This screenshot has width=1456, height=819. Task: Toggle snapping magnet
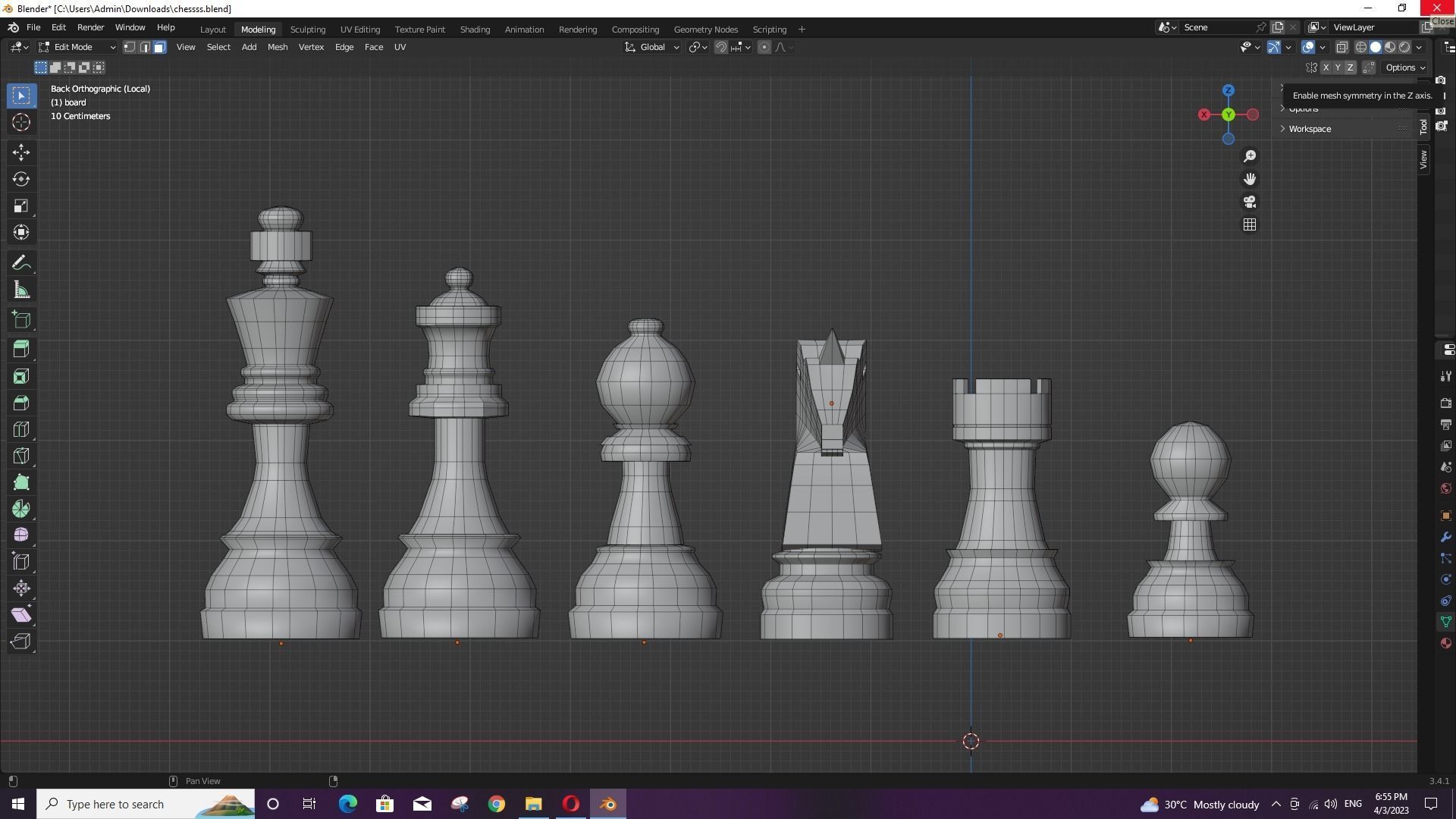(x=720, y=47)
